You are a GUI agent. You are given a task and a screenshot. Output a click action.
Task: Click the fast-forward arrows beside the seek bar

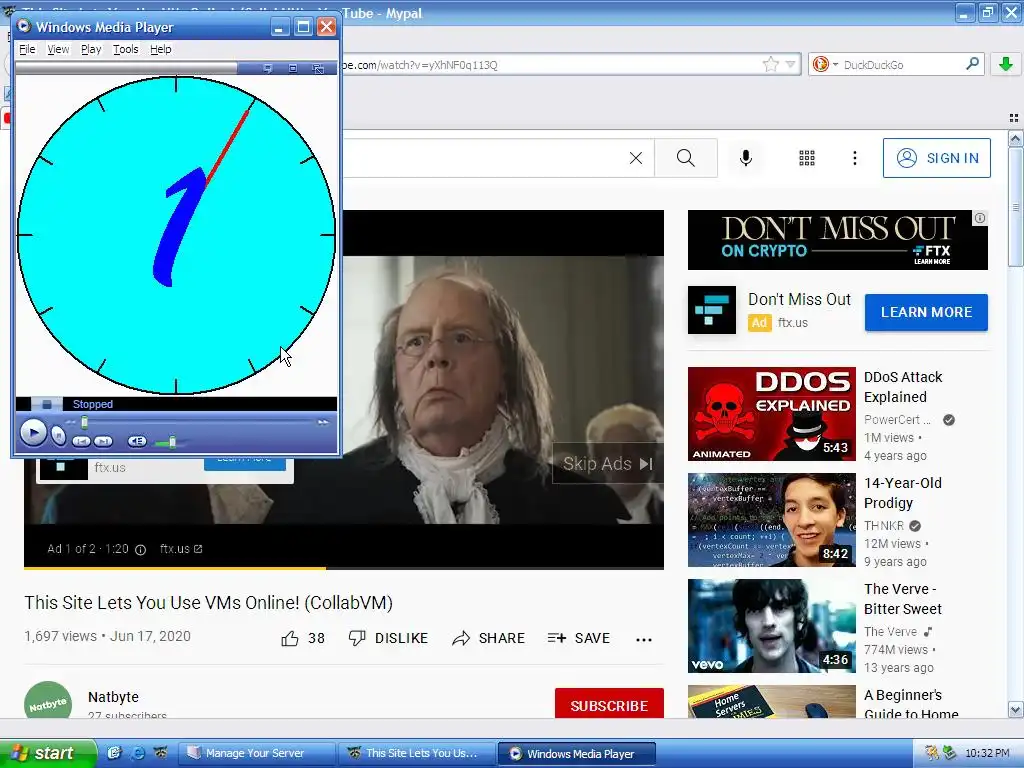323,423
